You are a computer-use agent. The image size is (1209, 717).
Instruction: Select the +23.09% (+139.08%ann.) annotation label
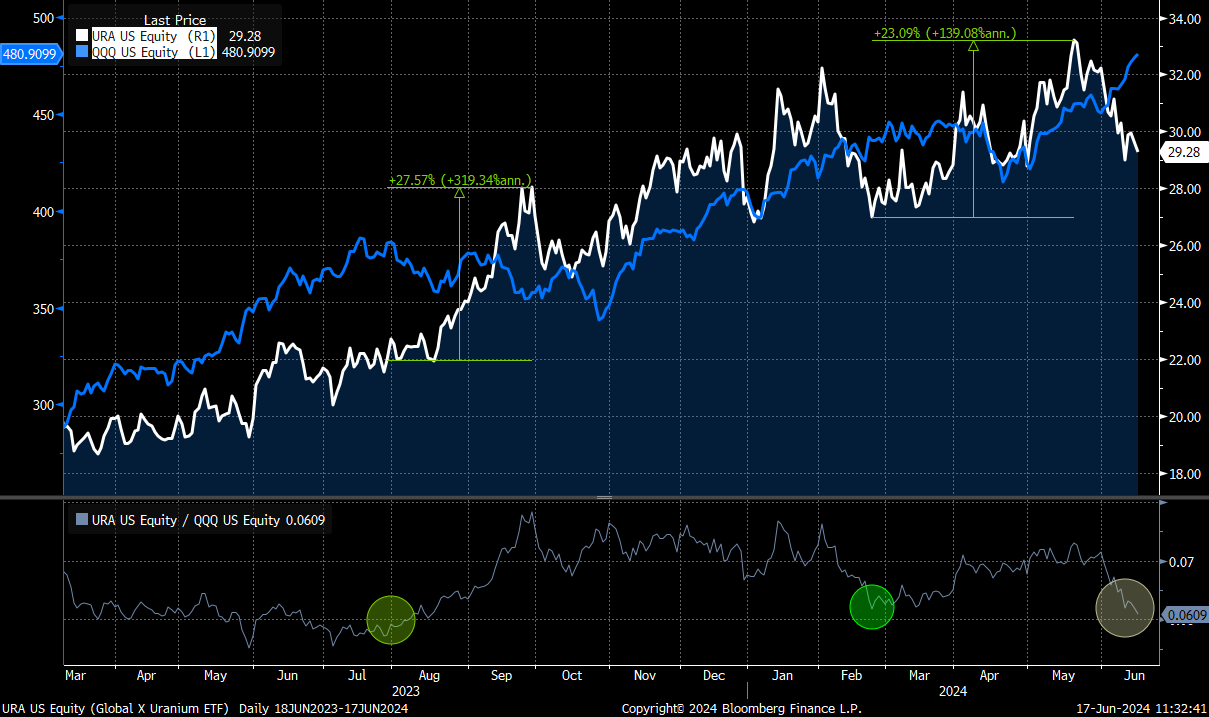(945, 33)
